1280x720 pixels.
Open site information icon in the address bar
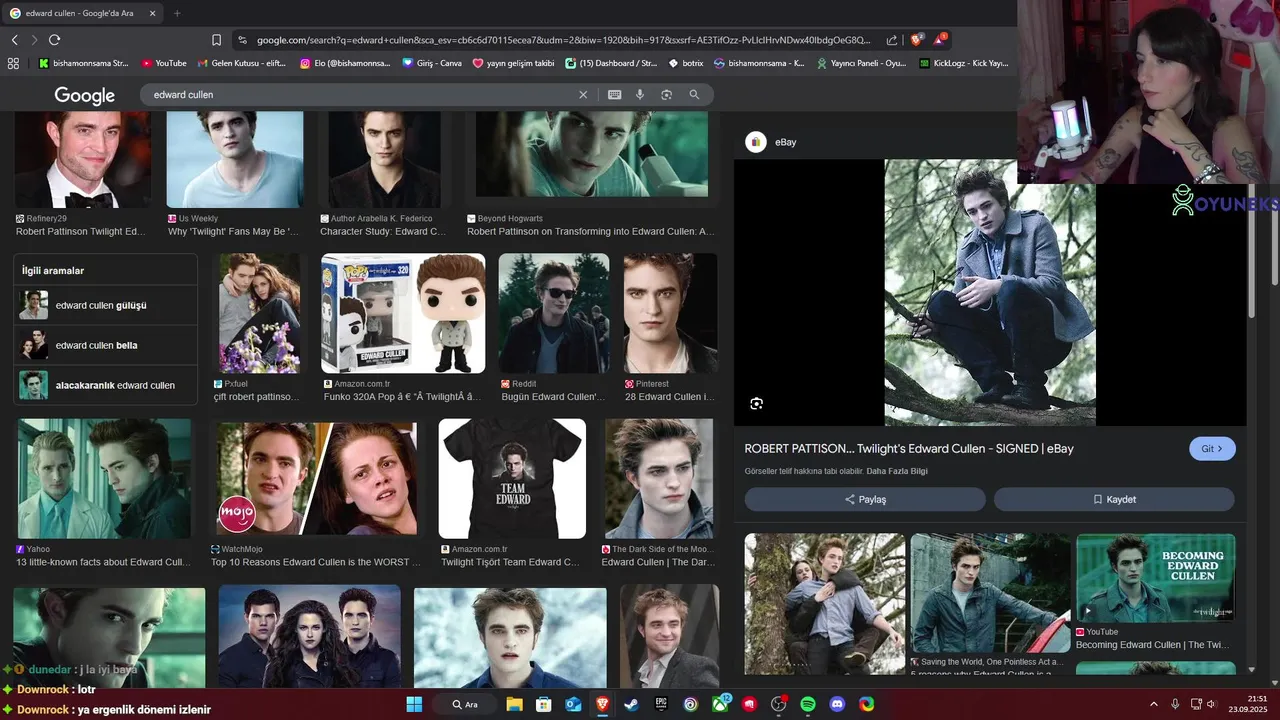(x=241, y=40)
